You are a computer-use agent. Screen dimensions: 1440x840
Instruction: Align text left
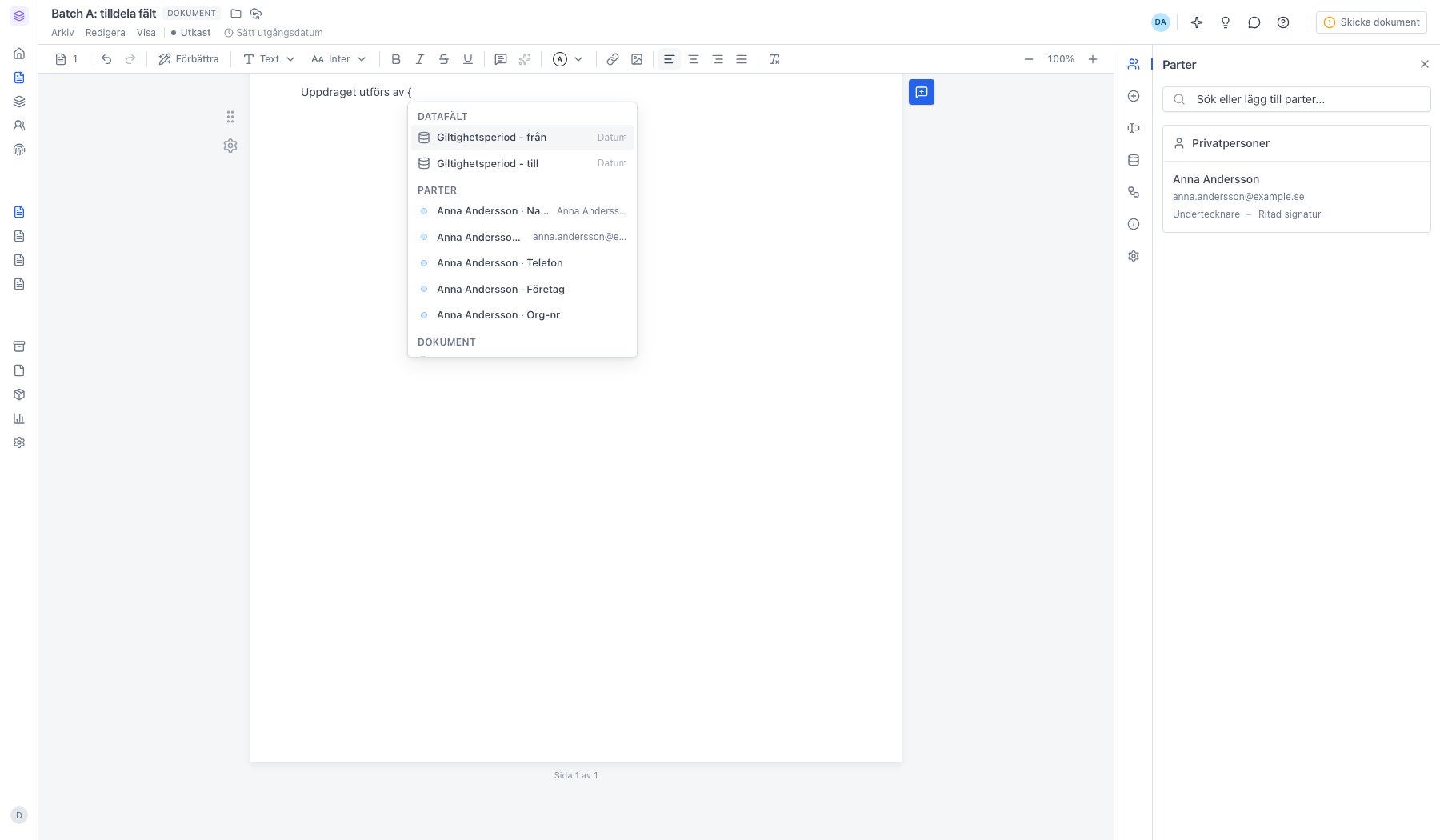point(670,59)
